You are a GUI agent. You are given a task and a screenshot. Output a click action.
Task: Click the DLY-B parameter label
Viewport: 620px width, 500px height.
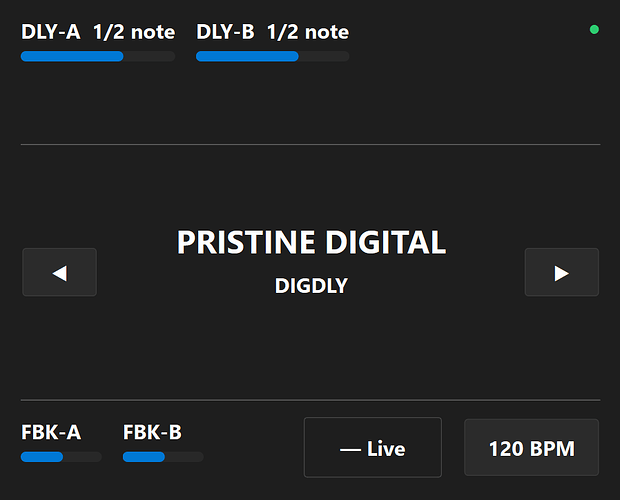coord(227,32)
